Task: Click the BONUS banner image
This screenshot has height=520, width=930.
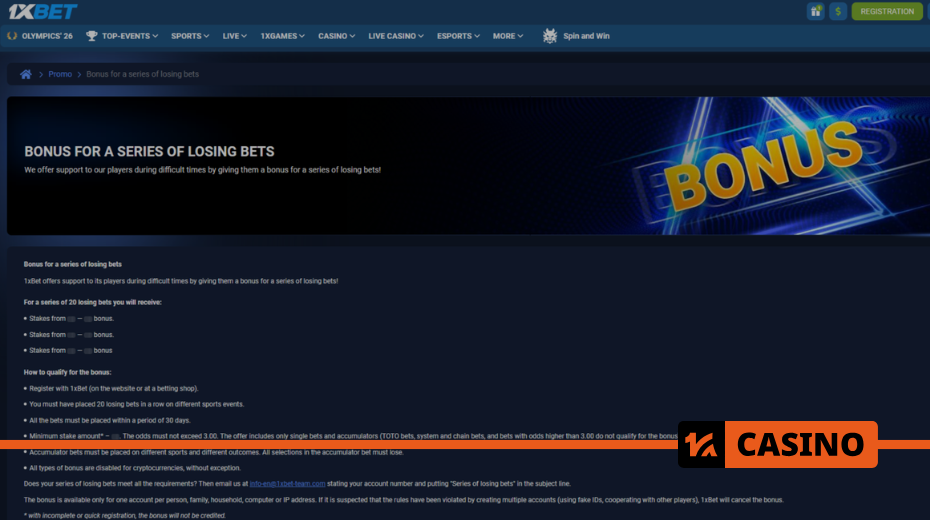Action: [x=765, y=166]
